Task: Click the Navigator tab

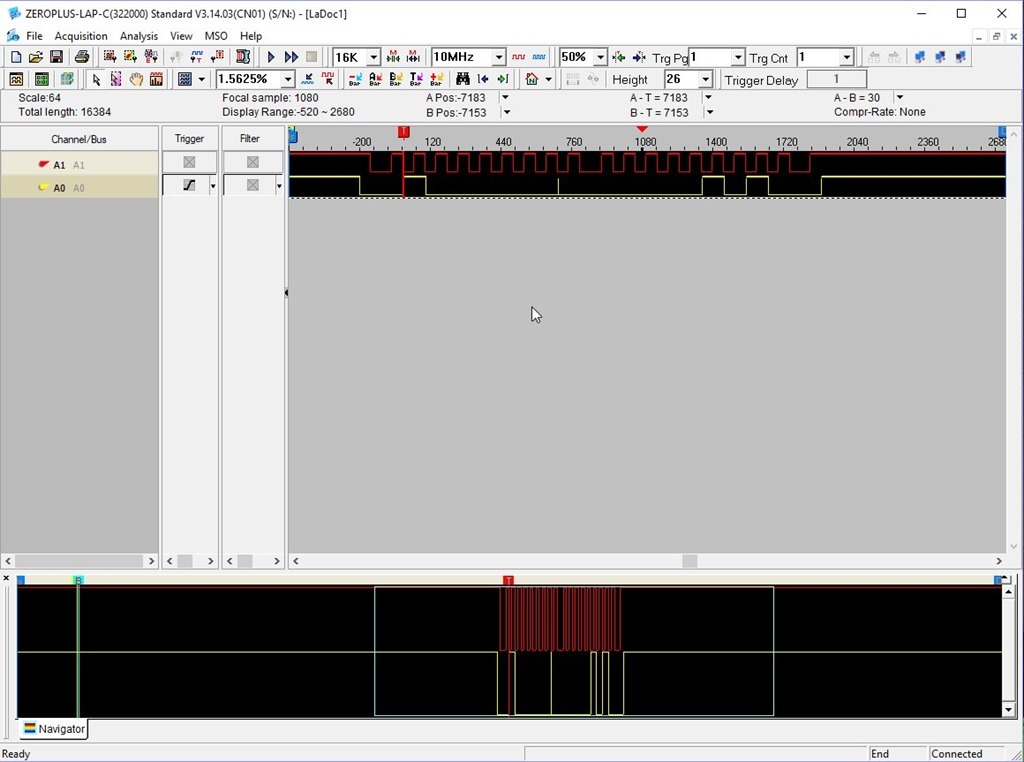Action: [x=55, y=729]
